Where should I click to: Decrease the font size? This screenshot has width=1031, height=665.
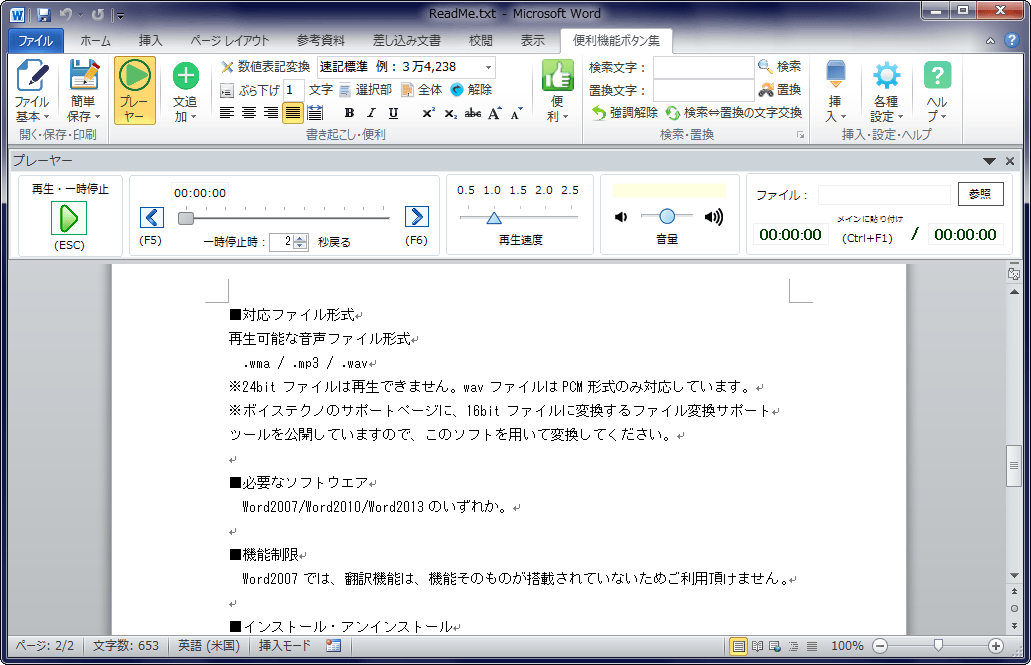click(x=517, y=113)
